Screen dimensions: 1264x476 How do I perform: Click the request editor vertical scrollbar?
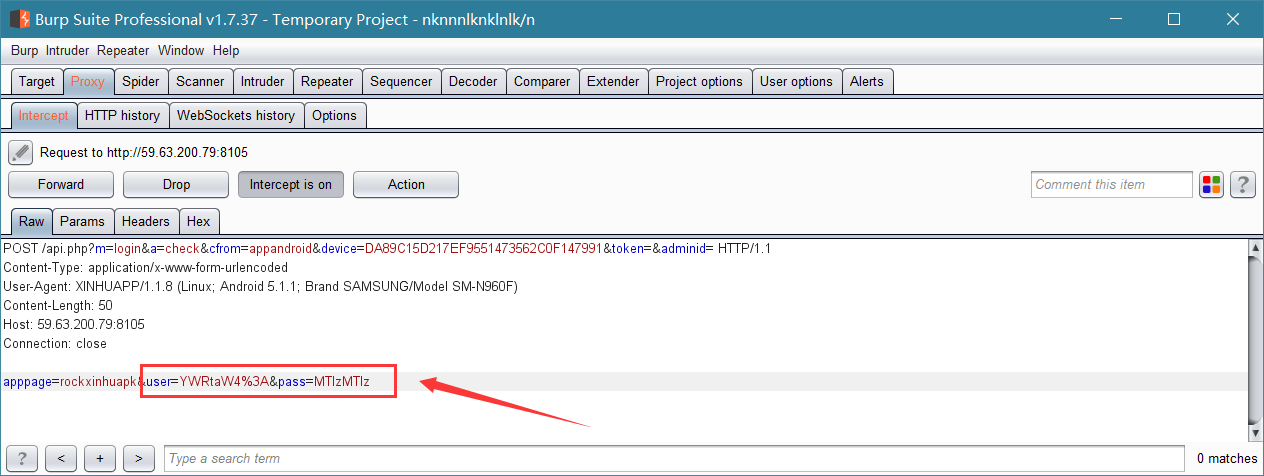pyautogui.click(x=1256, y=339)
